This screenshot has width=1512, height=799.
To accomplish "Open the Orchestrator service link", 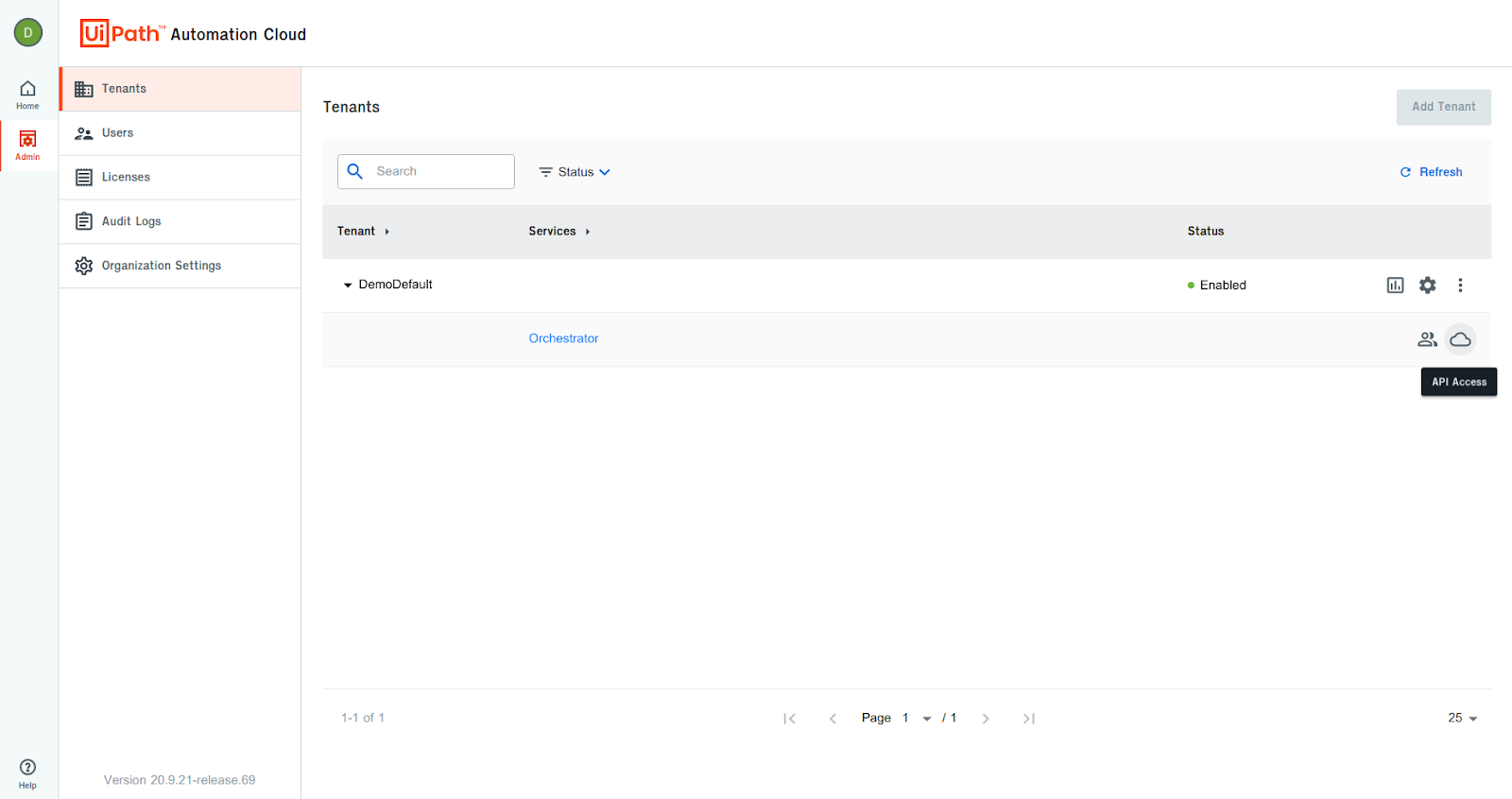I will pyautogui.click(x=563, y=339).
